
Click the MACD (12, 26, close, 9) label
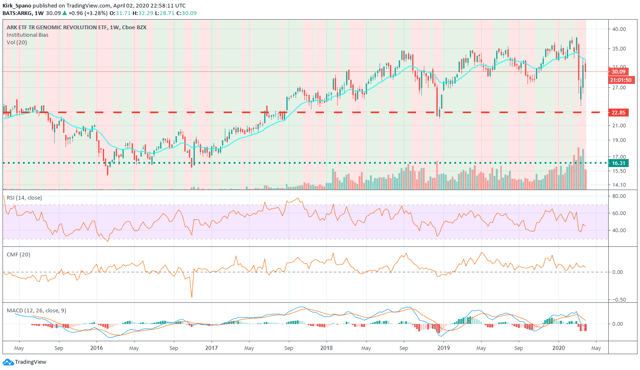click(x=36, y=310)
